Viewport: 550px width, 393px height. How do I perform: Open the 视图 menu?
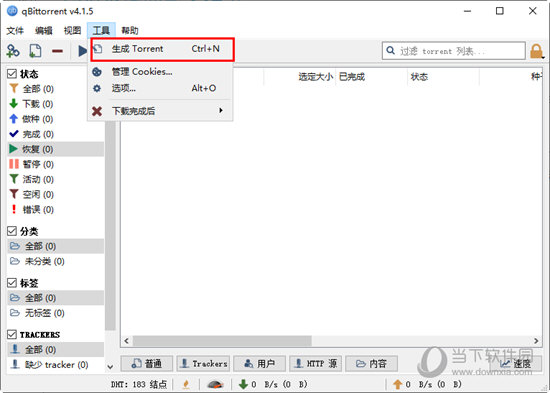[x=73, y=31]
